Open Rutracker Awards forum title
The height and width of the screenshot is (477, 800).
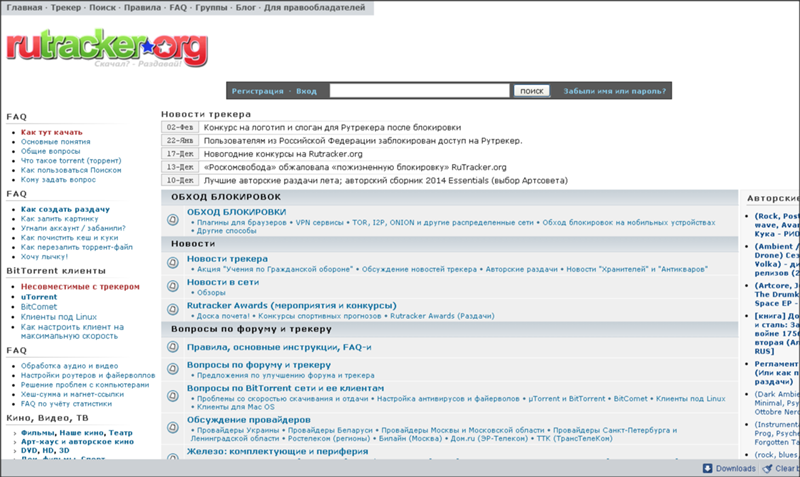291,306
